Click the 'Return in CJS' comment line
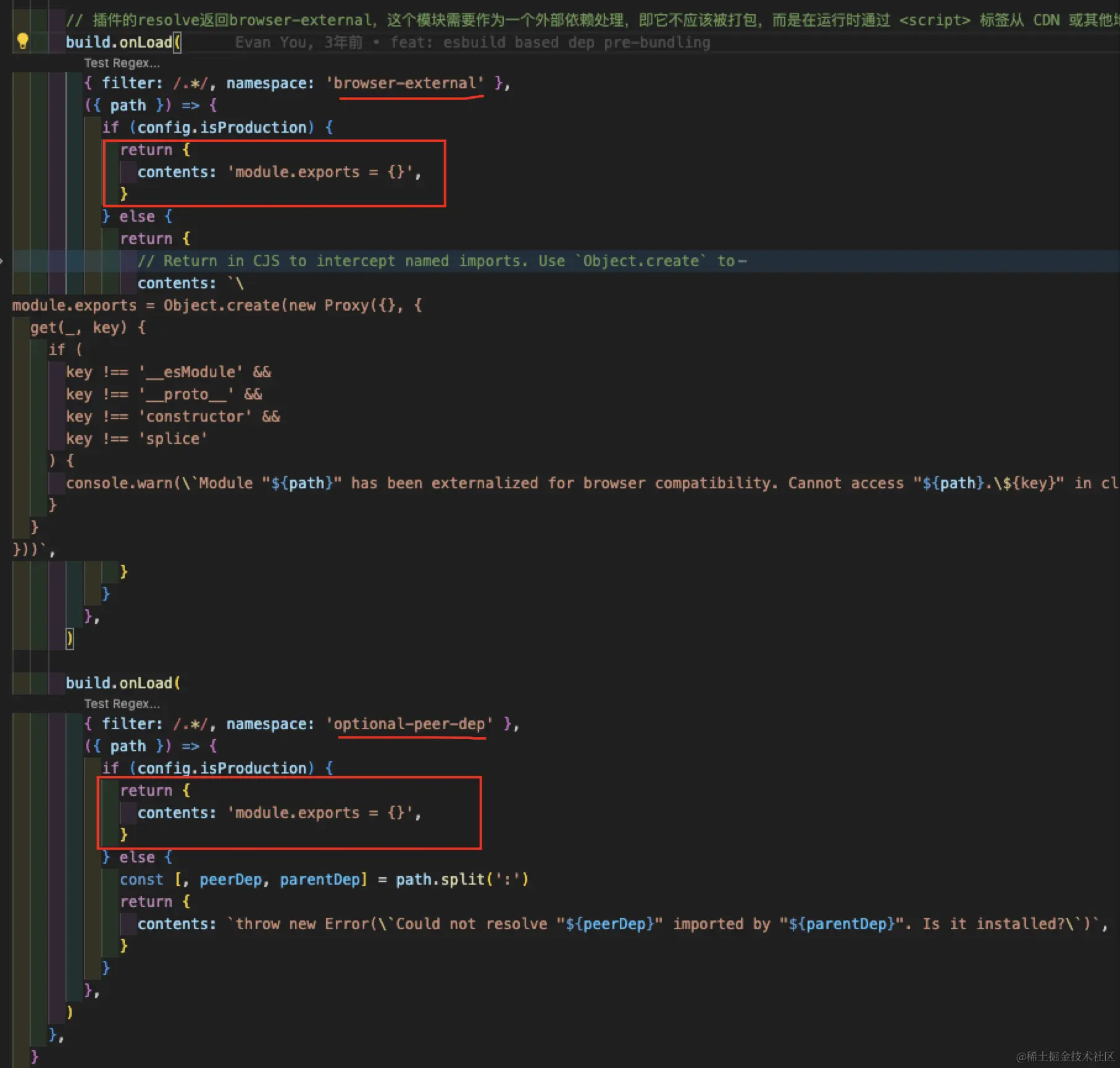The image size is (1120, 1068). [x=442, y=261]
